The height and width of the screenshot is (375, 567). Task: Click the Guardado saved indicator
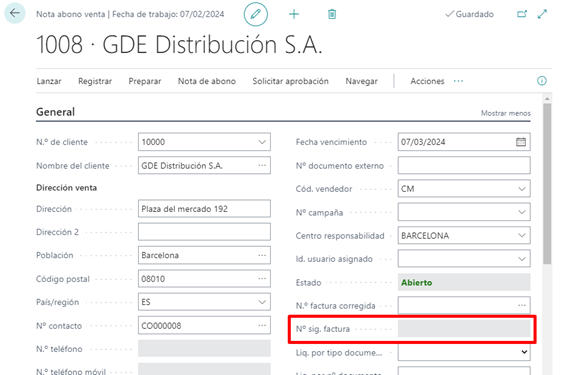(469, 14)
